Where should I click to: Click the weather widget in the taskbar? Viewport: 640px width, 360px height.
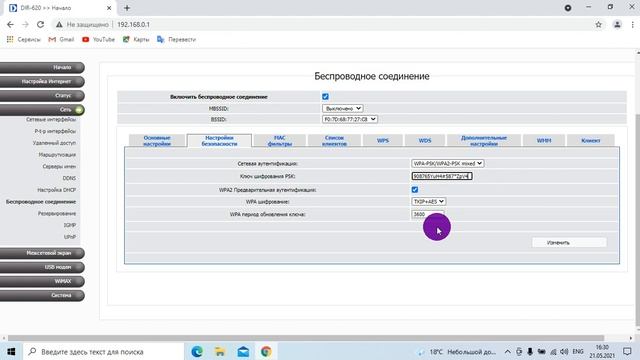click(456, 351)
